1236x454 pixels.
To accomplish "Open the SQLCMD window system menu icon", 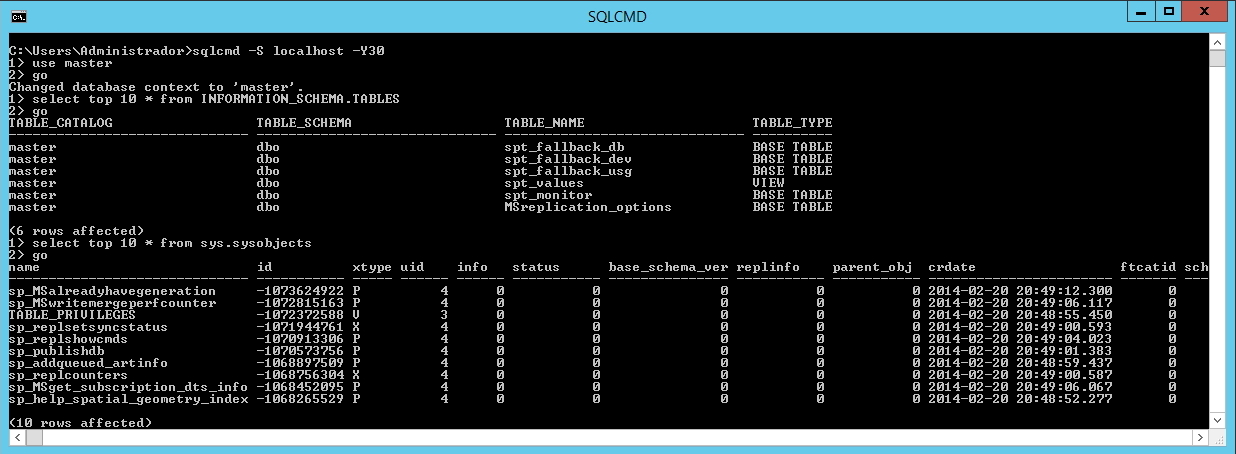I will pyautogui.click(x=17, y=15).
